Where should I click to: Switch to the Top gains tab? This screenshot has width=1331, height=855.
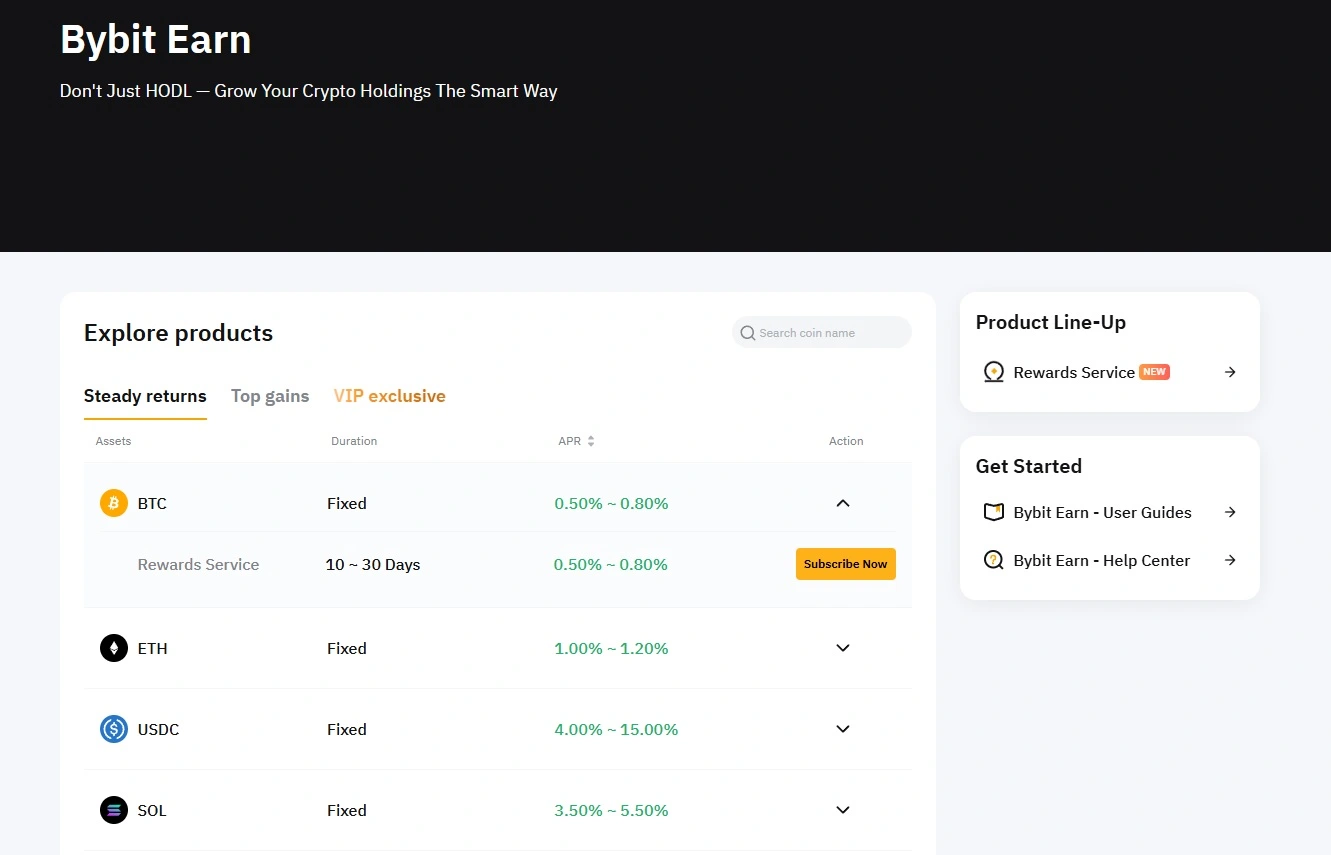click(270, 395)
